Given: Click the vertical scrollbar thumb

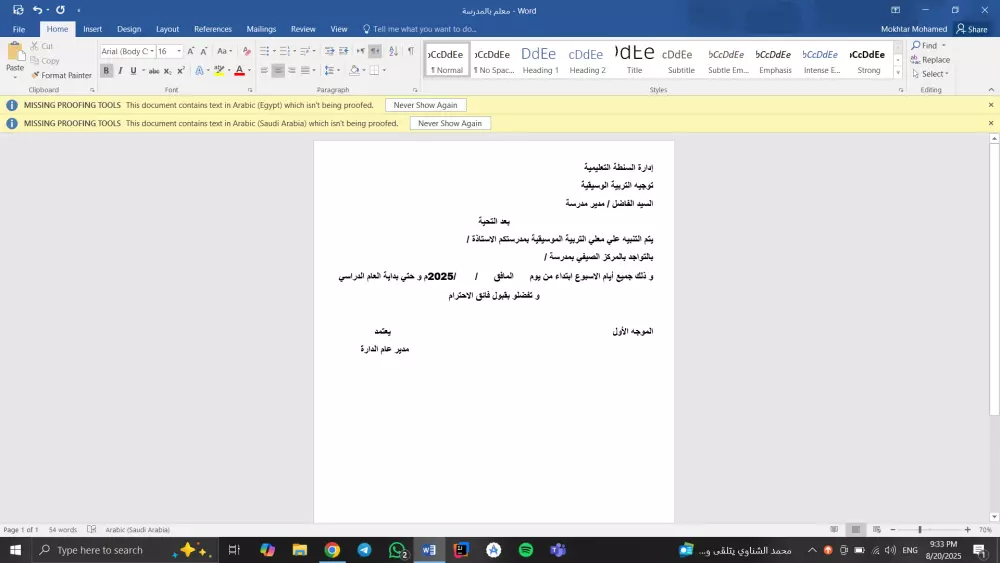Looking at the screenshot, I should [x=994, y=279].
